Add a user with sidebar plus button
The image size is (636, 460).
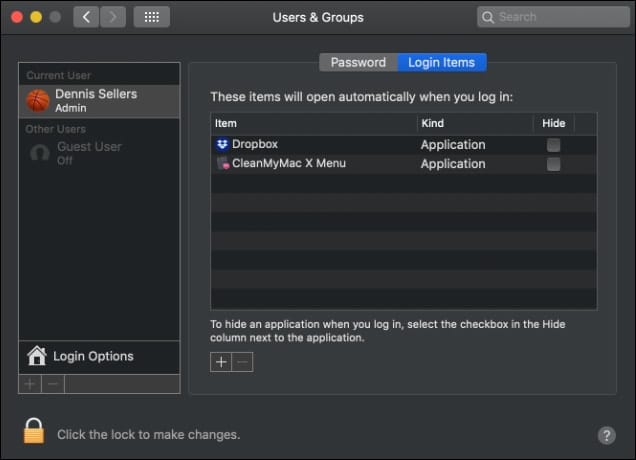[x=30, y=384]
